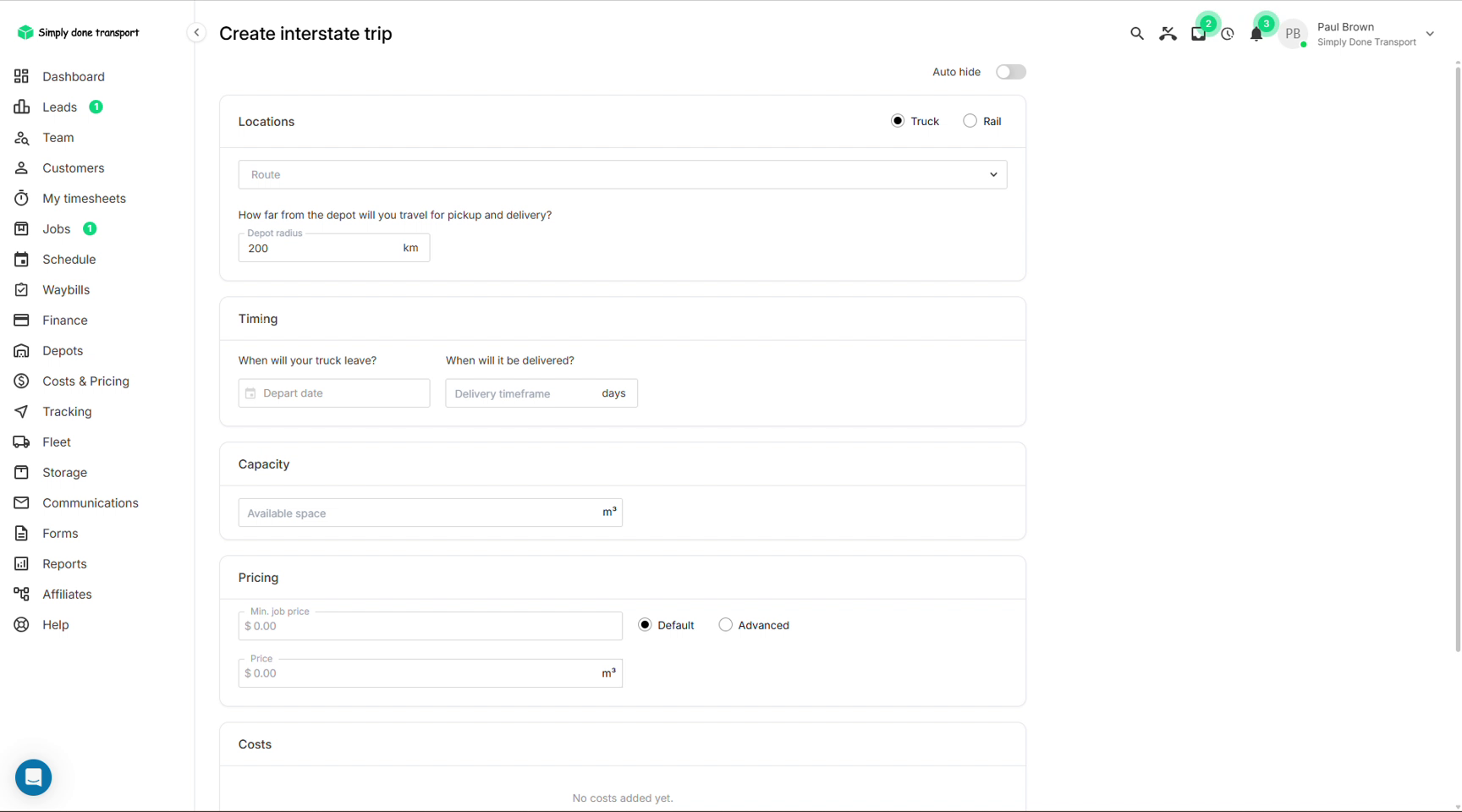Click the Depot radius field

point(334,248)
